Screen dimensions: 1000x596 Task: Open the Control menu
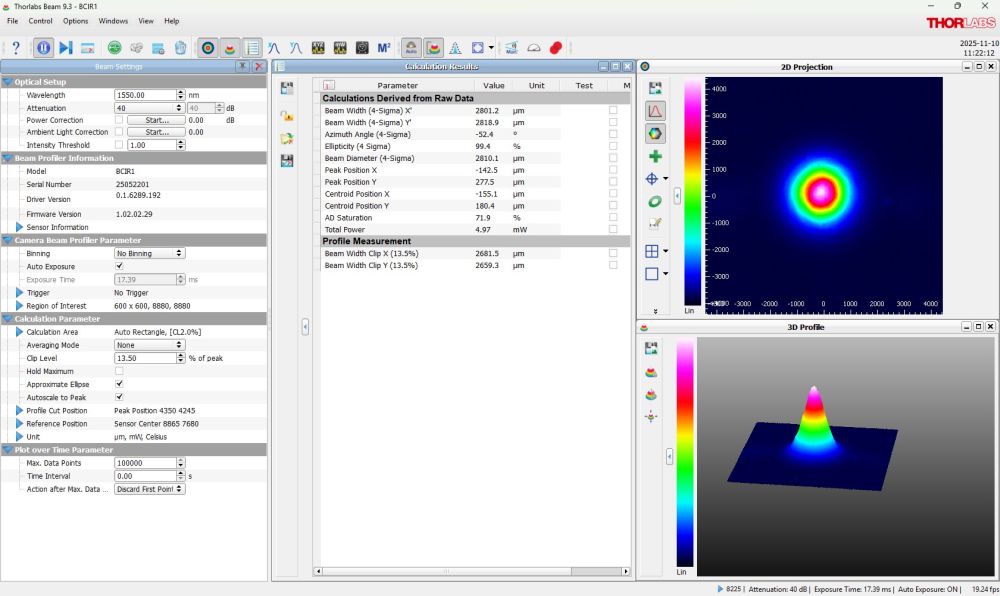(x=40, y=20)
